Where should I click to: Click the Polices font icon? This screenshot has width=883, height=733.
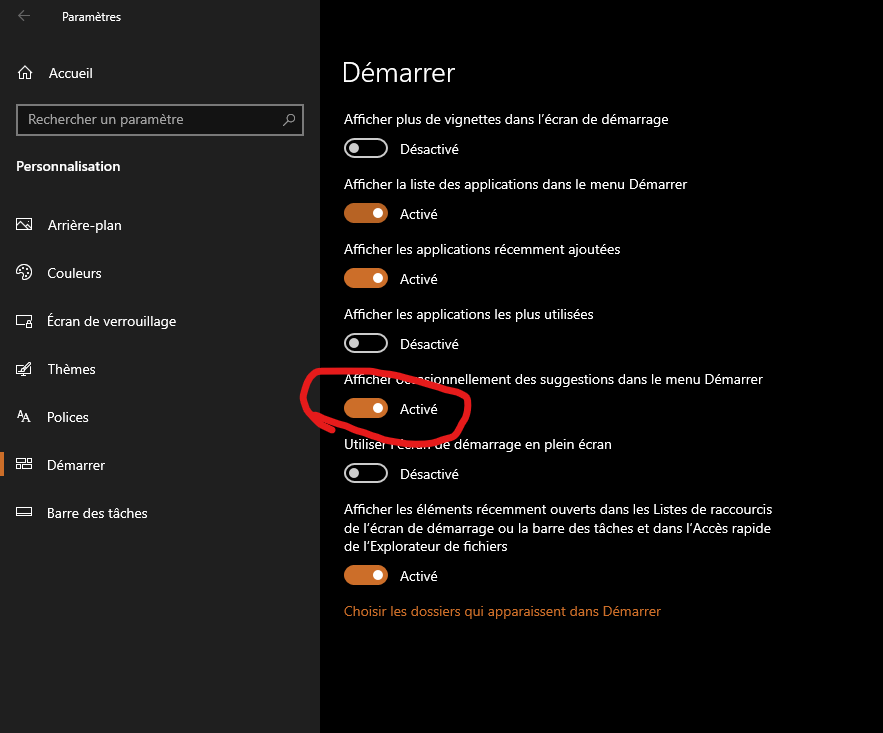pos(25,417)
